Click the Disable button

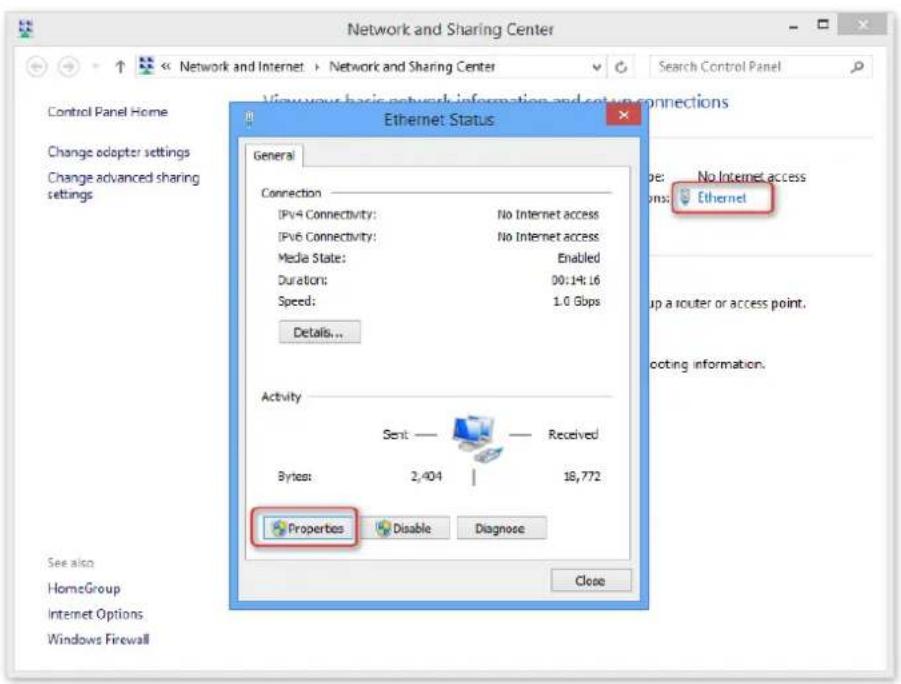[405, 528]
